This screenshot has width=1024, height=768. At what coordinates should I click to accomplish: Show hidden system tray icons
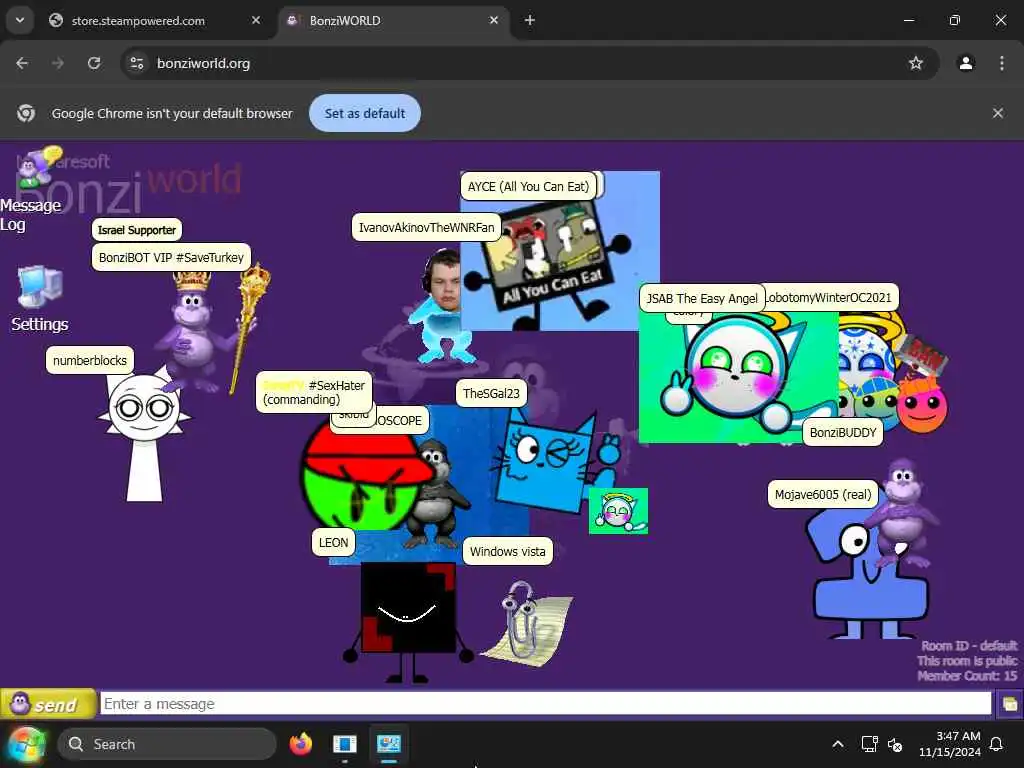pyautogui.click(x=838, y=744)
